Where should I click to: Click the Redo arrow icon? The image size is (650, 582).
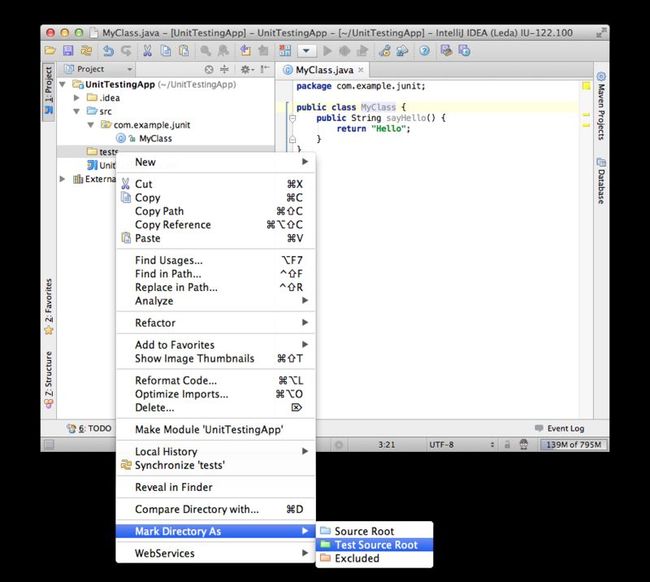(126, 51)
